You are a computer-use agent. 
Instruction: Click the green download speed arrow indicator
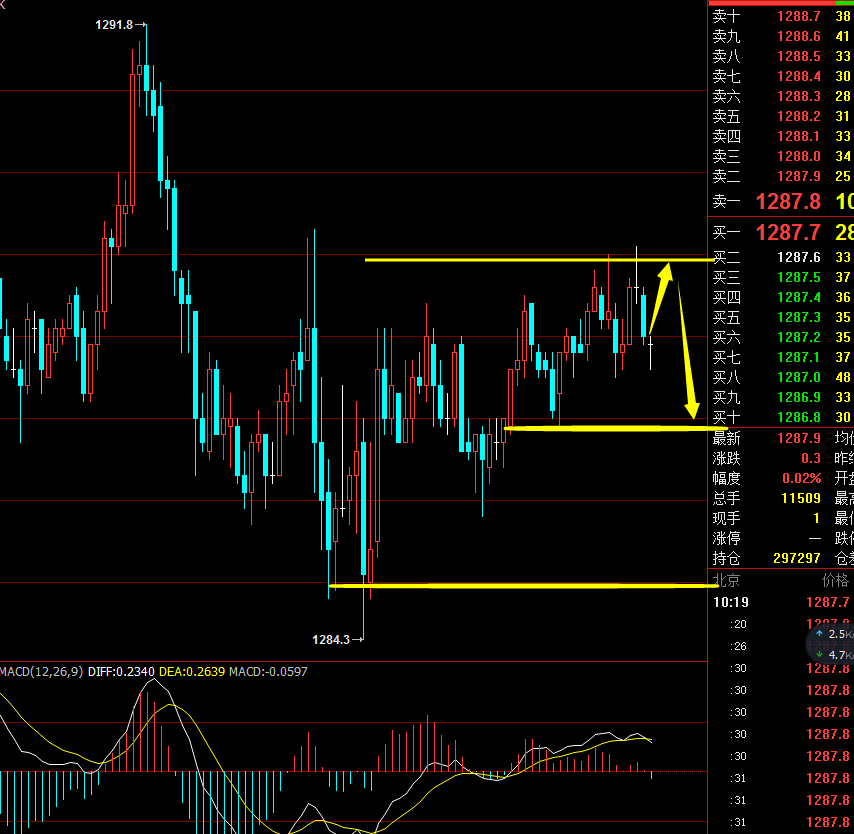(820, 655)
